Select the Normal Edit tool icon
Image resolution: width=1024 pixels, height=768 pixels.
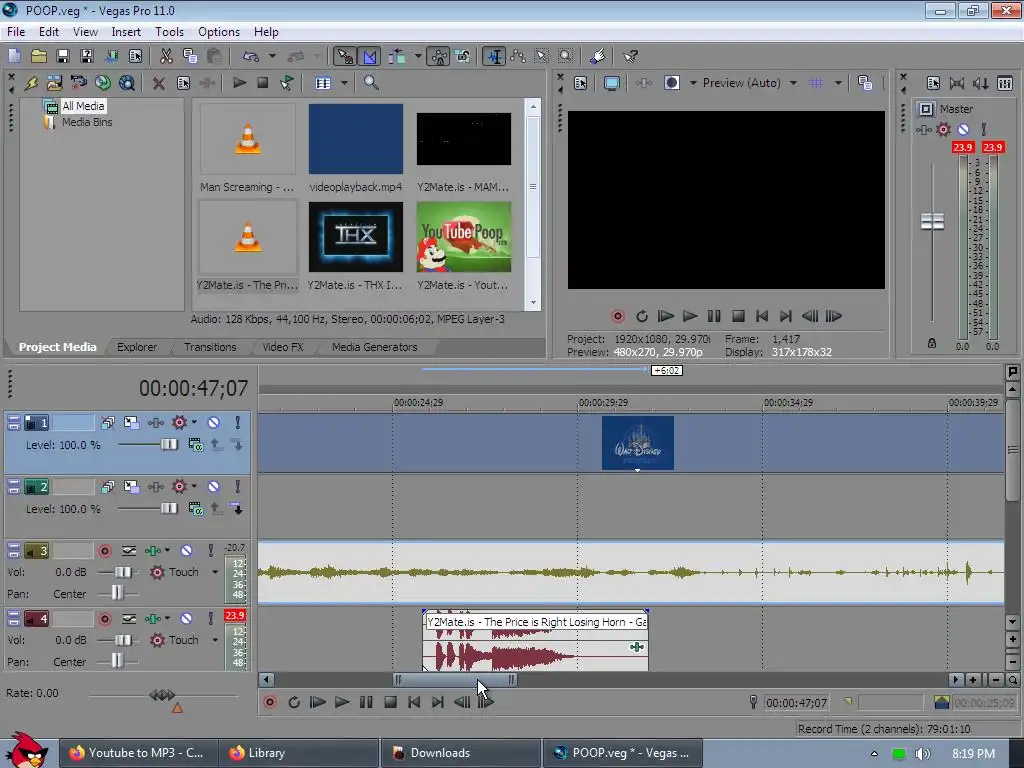[495, 56]
